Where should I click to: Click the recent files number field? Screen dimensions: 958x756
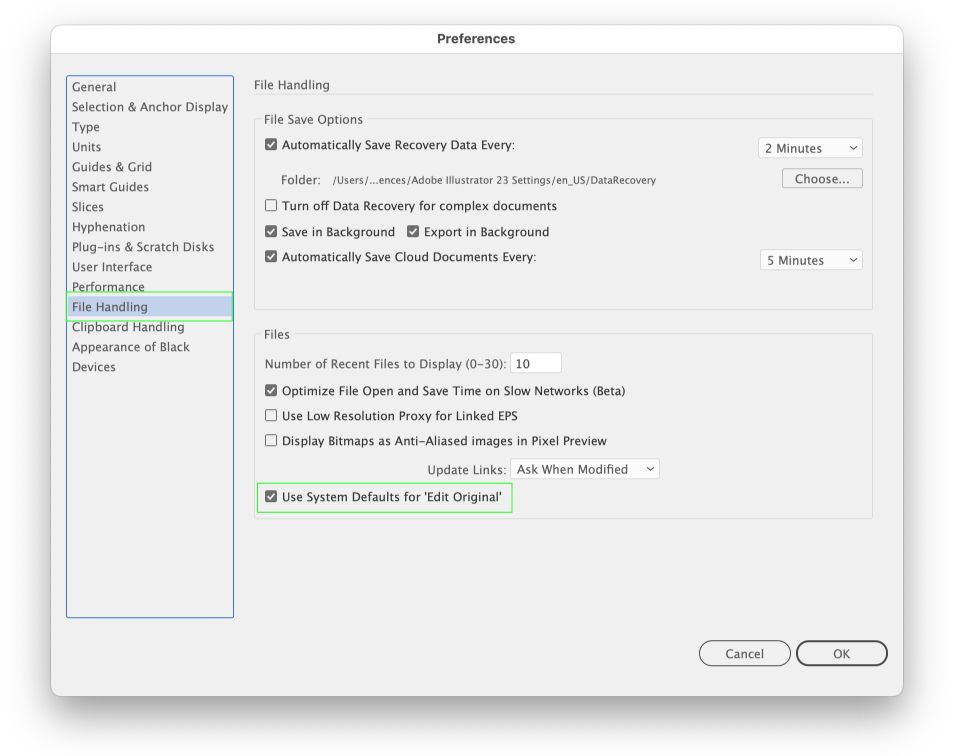pos(536,363)
